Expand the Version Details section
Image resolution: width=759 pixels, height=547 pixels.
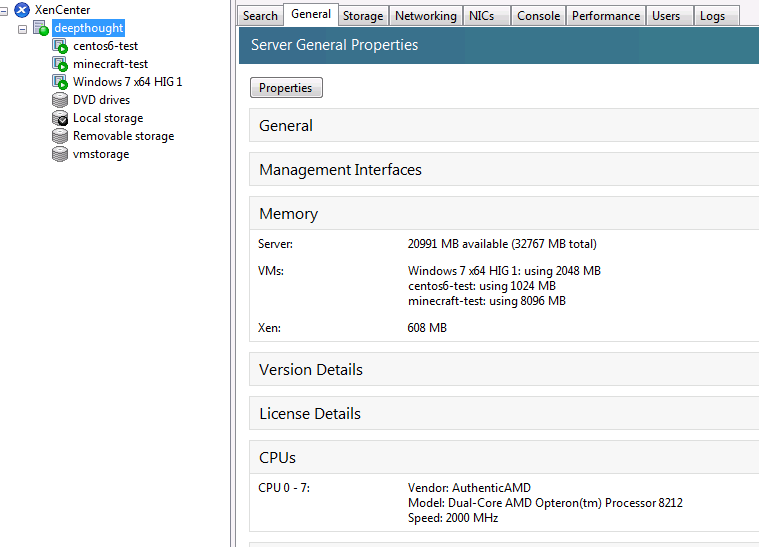pyautogui.click(x=310, y=370)
